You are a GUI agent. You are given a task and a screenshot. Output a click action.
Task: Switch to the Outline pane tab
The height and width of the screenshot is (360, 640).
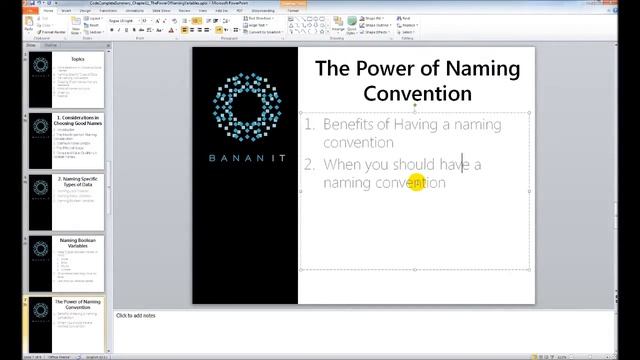click(x=51, y=45)
